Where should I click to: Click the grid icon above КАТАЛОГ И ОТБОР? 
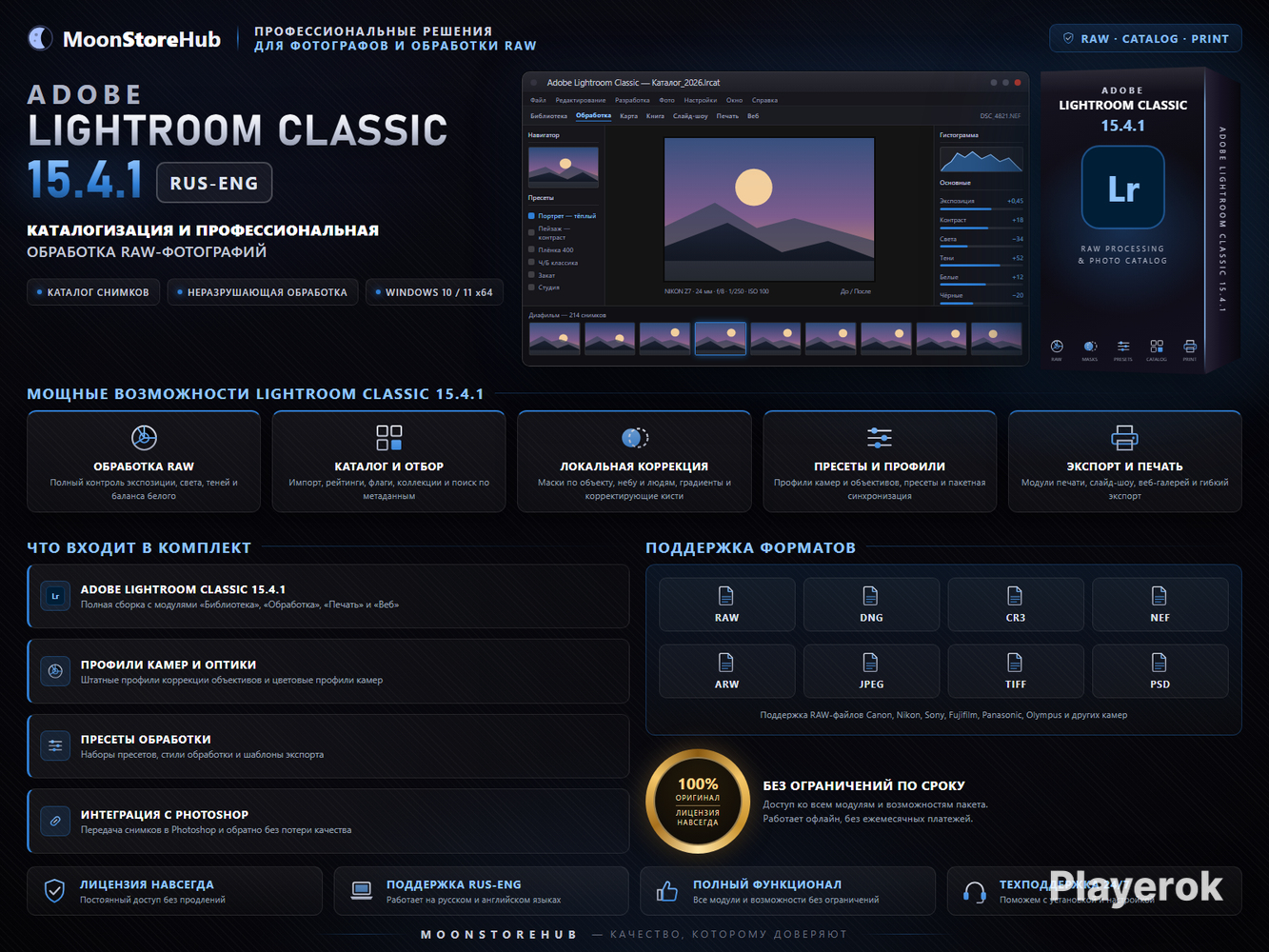pos(389,437)
